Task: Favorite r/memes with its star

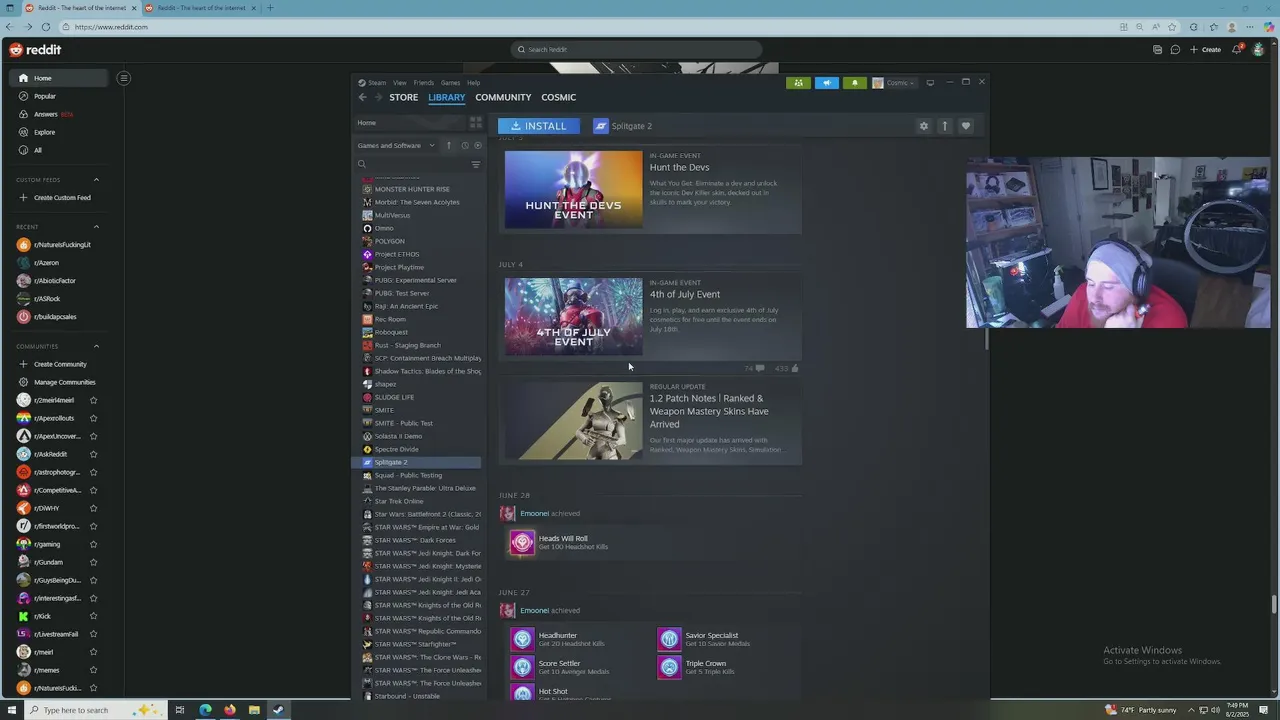Action: (93, 670)
